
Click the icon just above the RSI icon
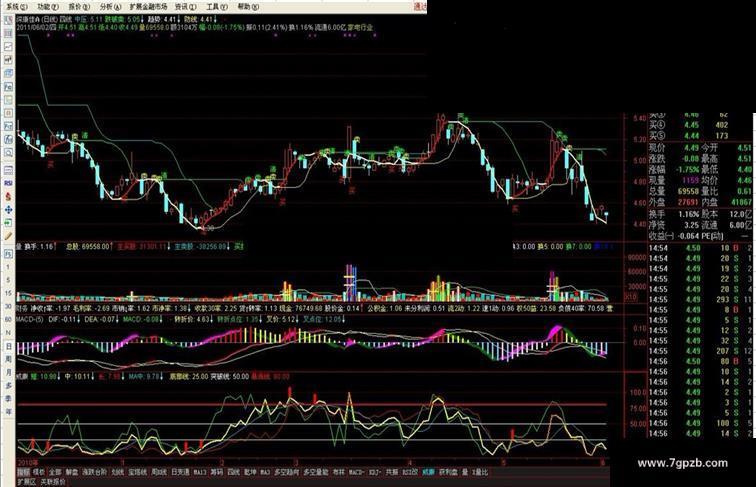point(8,170)
